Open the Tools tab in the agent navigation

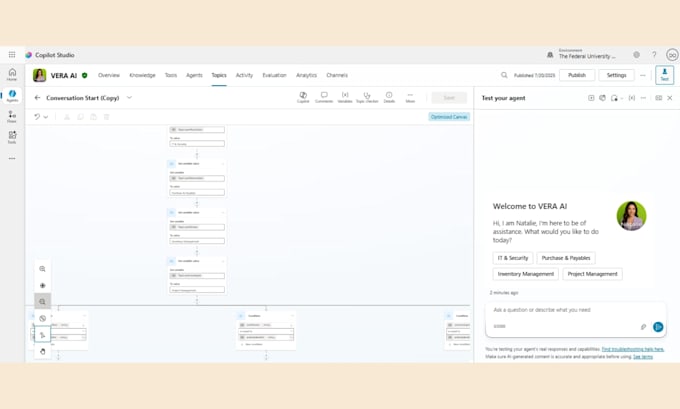point(171,75)
